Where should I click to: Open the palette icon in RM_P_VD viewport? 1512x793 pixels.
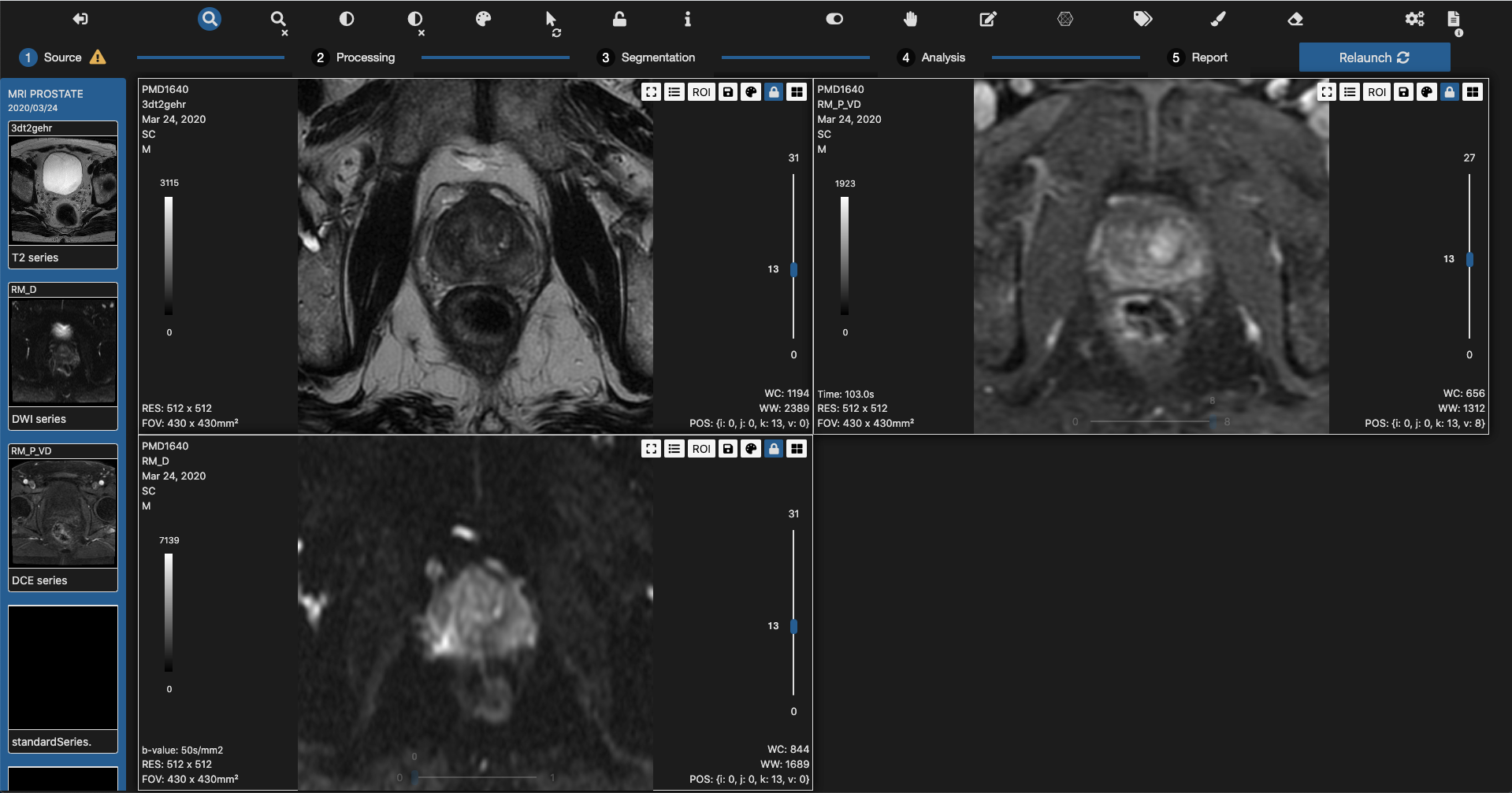tap(1427, 92)
